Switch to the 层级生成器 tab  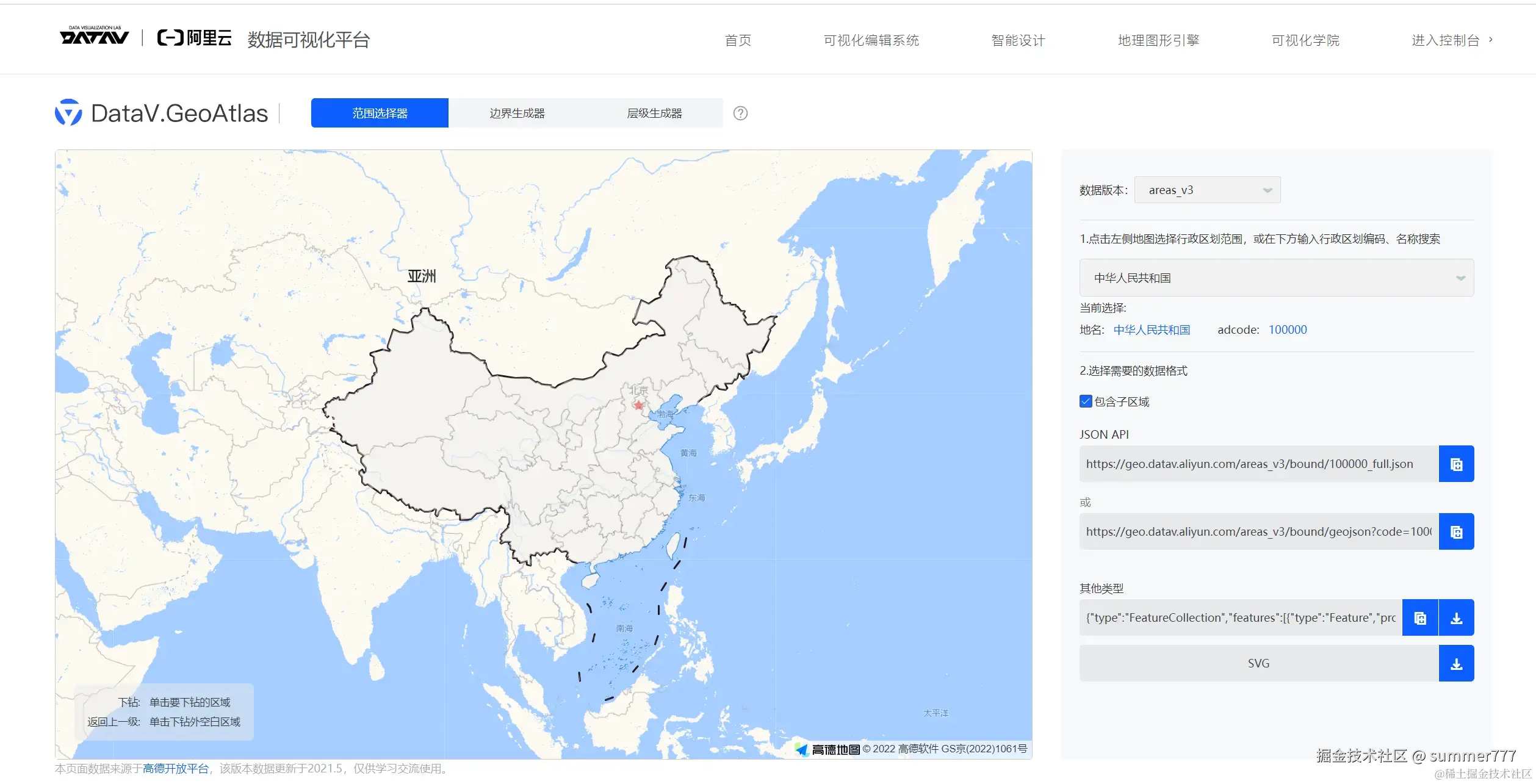pos(654,113)
